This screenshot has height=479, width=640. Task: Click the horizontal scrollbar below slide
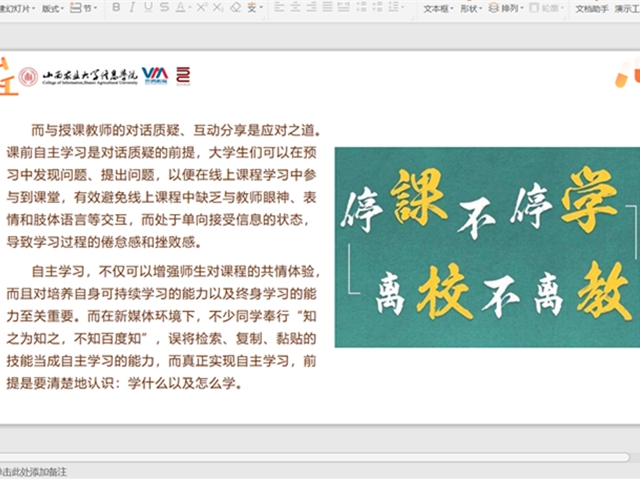coord(314,457)
